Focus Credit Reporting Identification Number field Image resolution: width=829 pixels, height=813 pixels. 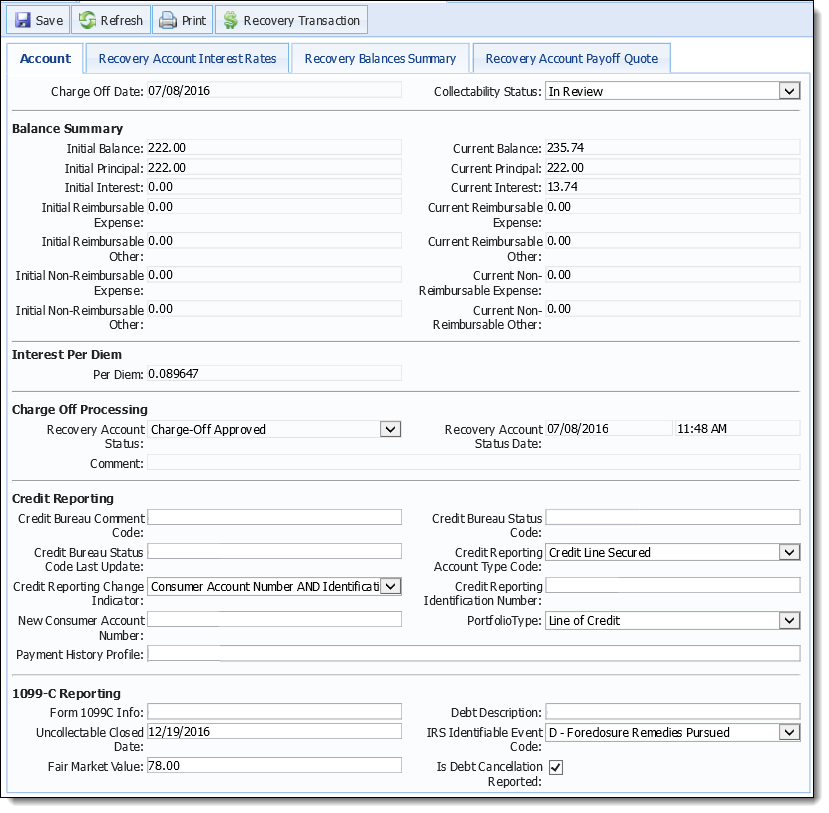pos(673,585)
